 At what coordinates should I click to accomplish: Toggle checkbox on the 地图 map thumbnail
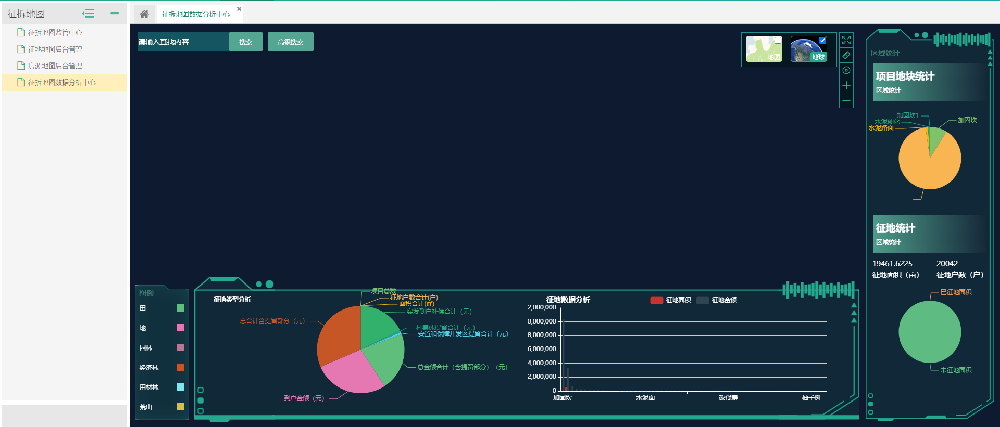click(777, 40)
